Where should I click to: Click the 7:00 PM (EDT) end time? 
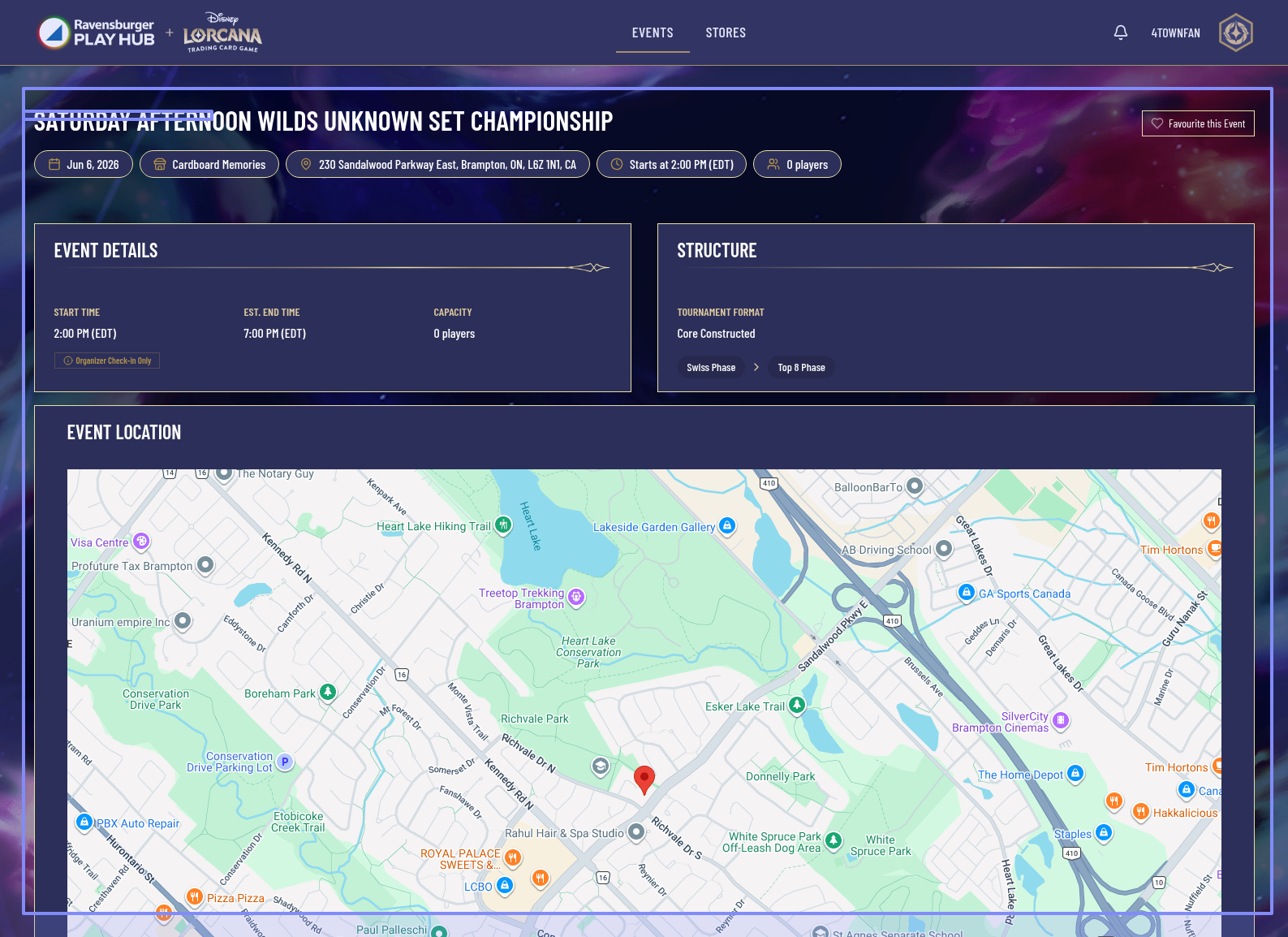tap(274, 334)
